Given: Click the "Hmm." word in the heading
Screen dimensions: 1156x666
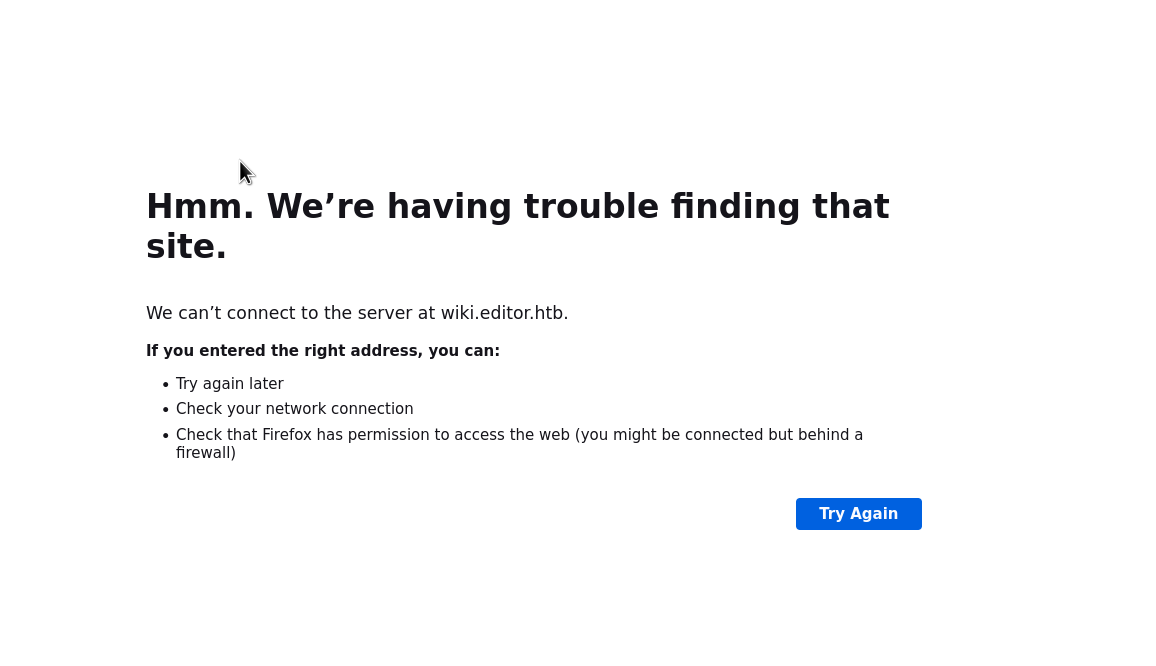Looking at the screenshot, I should [x=200, y=207].
